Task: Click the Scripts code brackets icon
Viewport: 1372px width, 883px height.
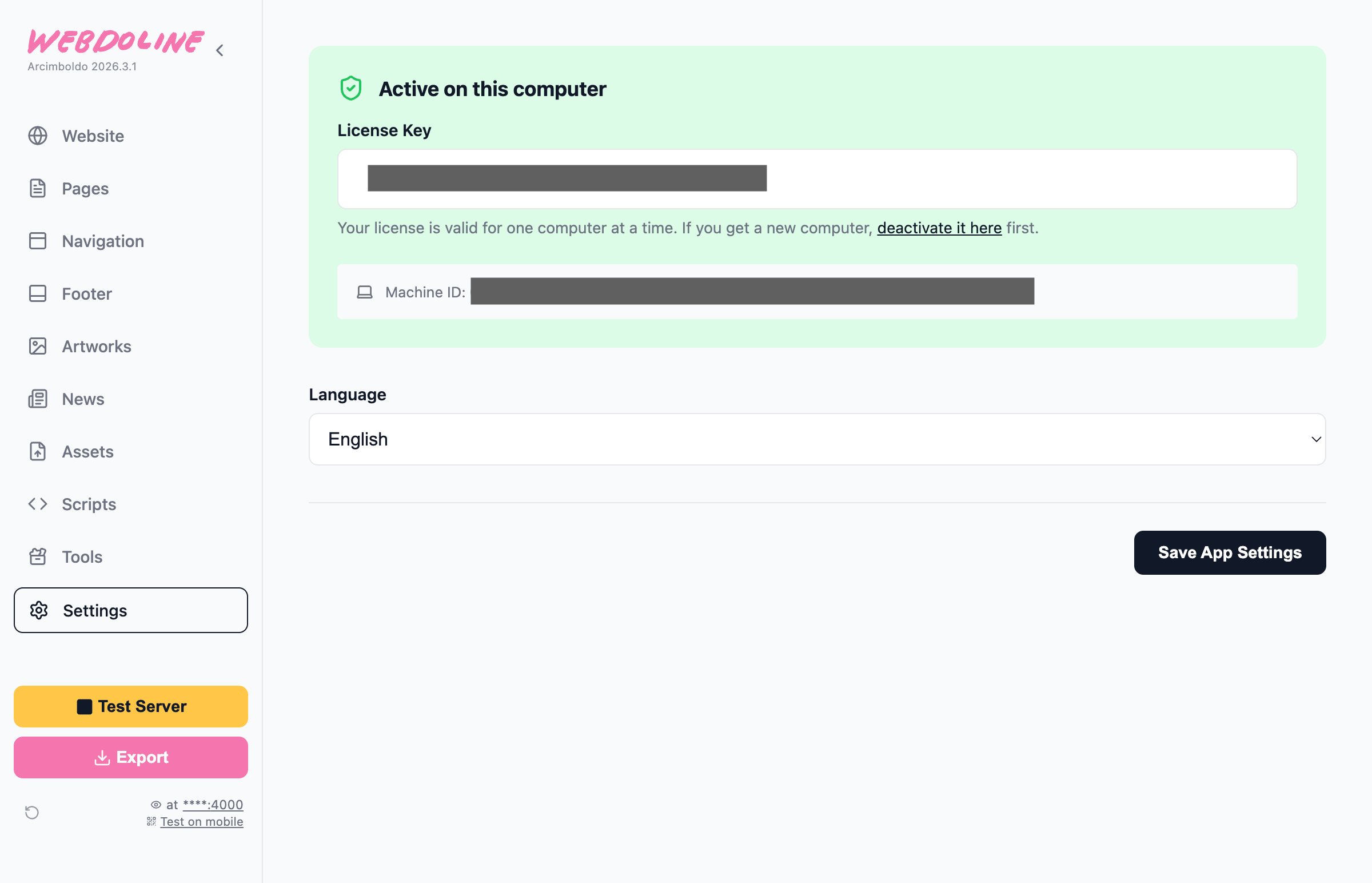Action: click(x=38, y=504)
